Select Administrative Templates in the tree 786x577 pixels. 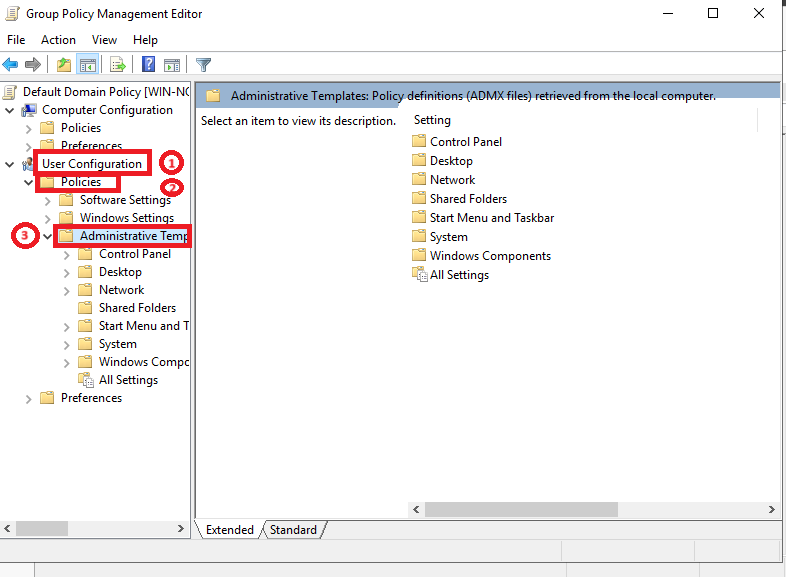coord(133,236)
